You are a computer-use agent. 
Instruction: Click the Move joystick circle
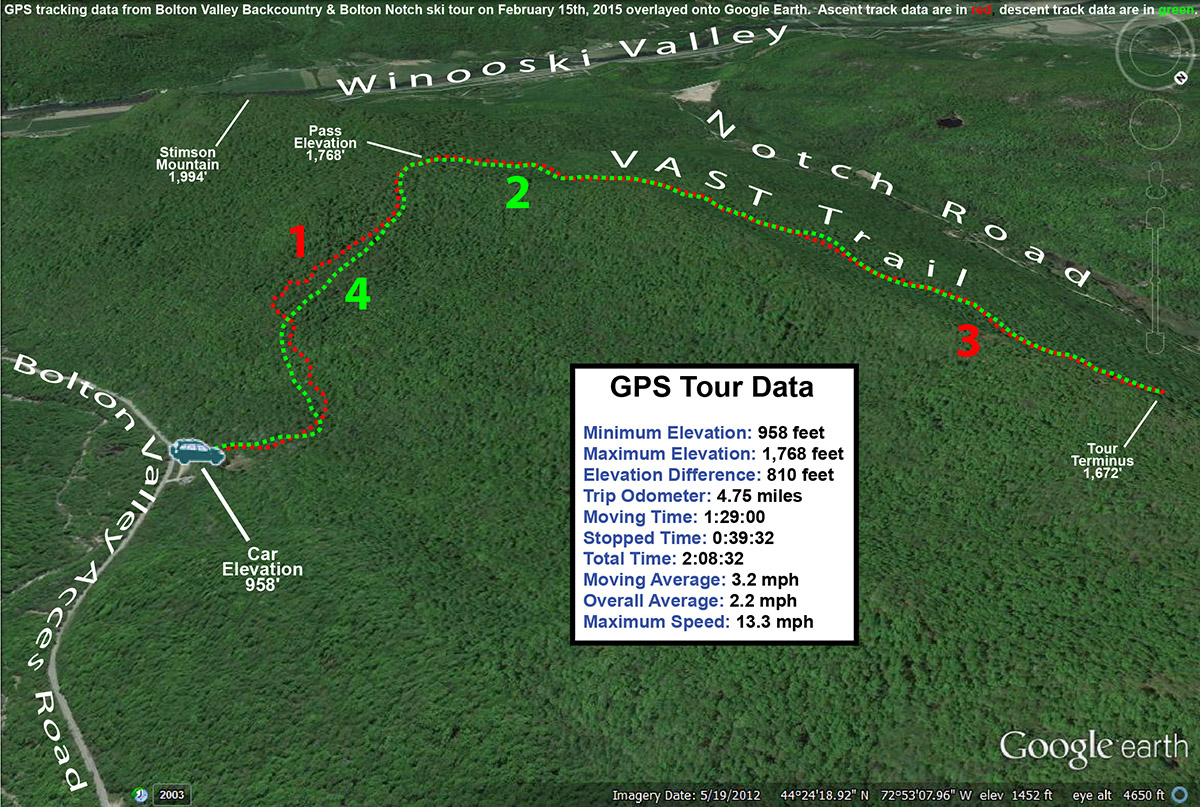[1154, 126]
